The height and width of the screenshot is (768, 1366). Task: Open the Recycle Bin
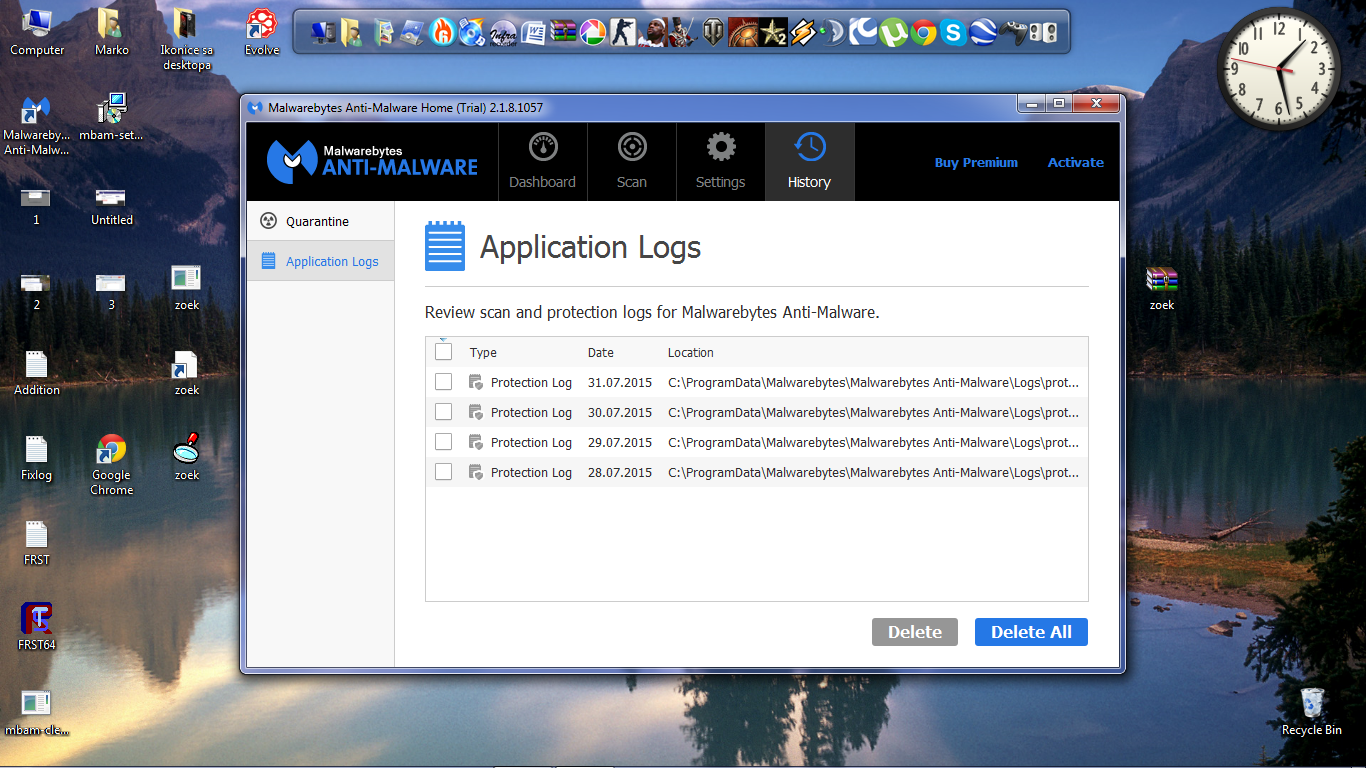[x=1311, y=710]
